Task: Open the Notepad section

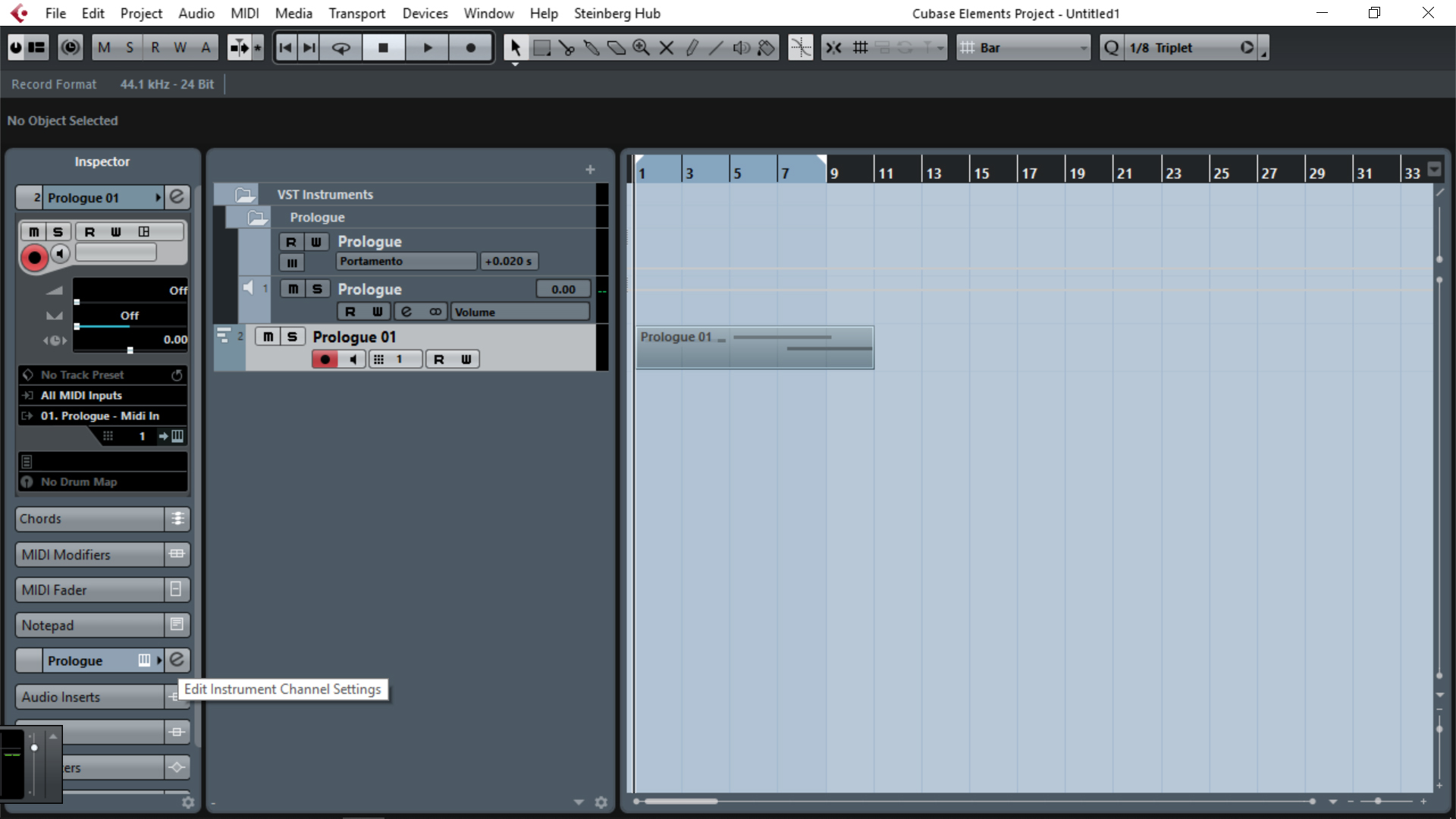Action: point(89,625)
